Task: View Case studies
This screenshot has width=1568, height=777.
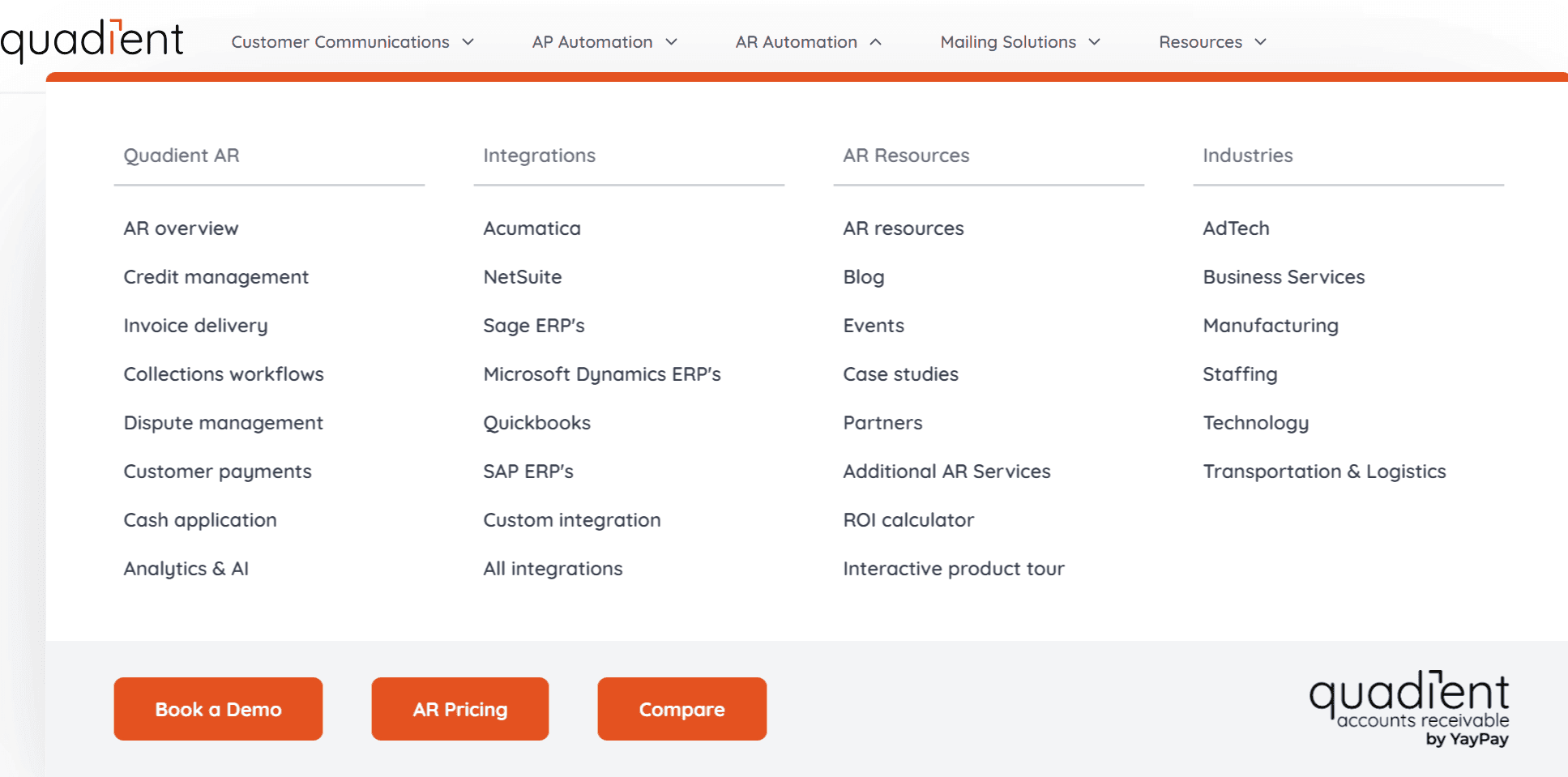Action: (900, 374)
